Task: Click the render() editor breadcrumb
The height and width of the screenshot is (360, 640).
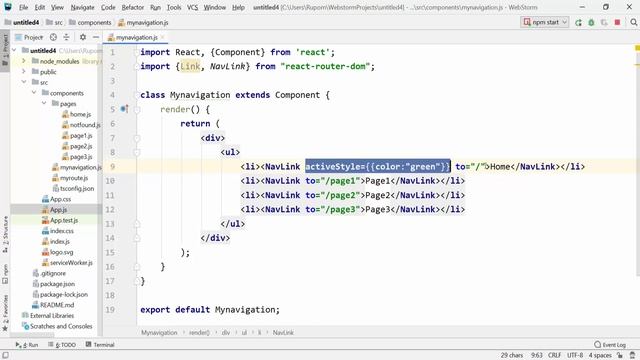Action: [x=199, y=333]
